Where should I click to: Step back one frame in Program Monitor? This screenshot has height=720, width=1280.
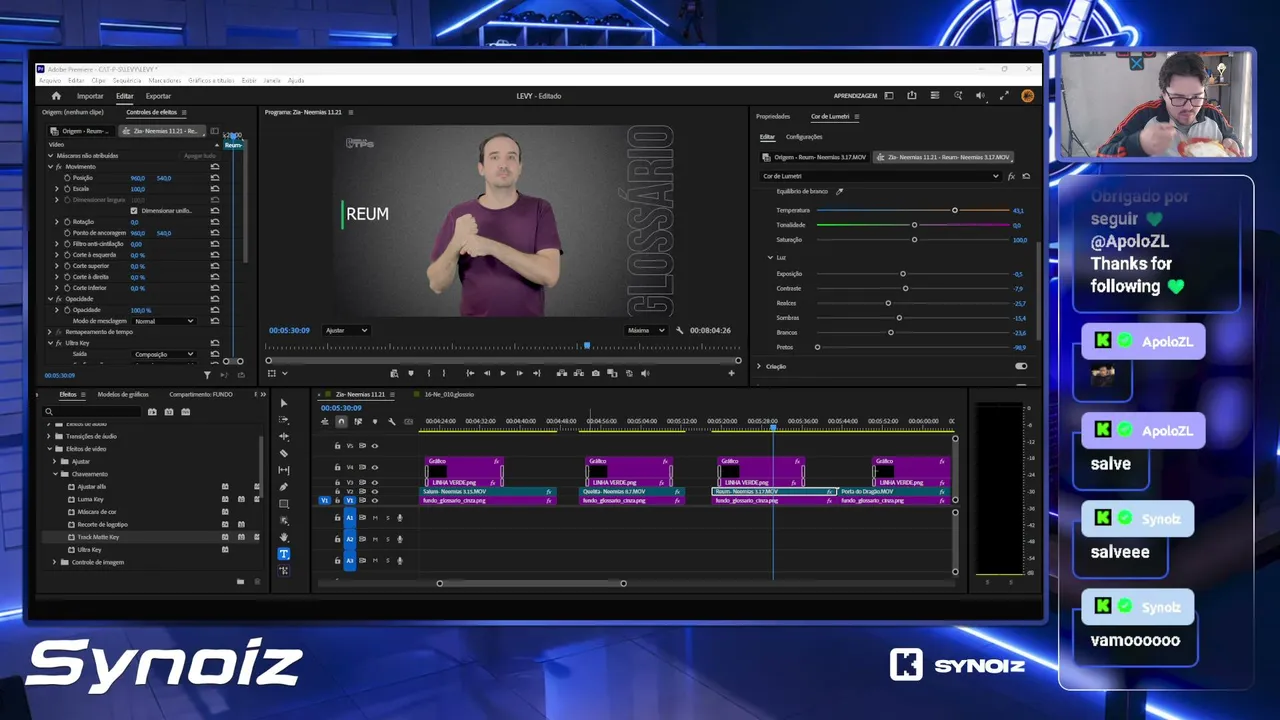487,373
